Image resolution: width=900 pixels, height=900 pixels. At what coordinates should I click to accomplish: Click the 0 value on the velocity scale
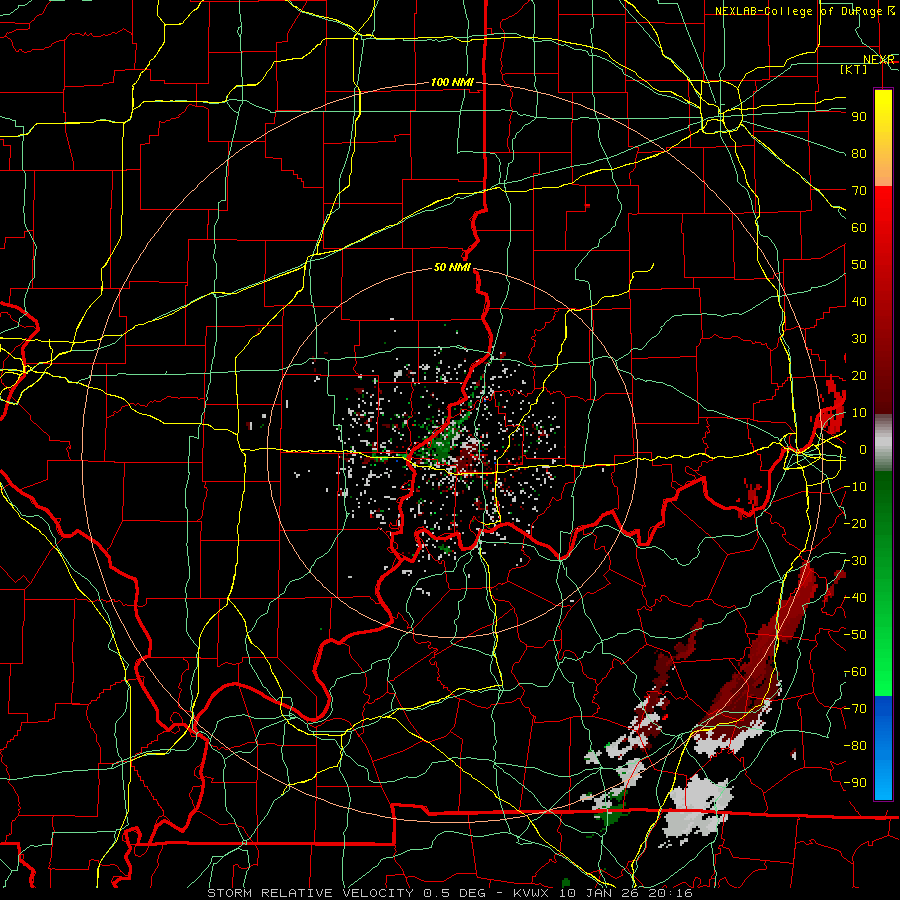[862, 450]
